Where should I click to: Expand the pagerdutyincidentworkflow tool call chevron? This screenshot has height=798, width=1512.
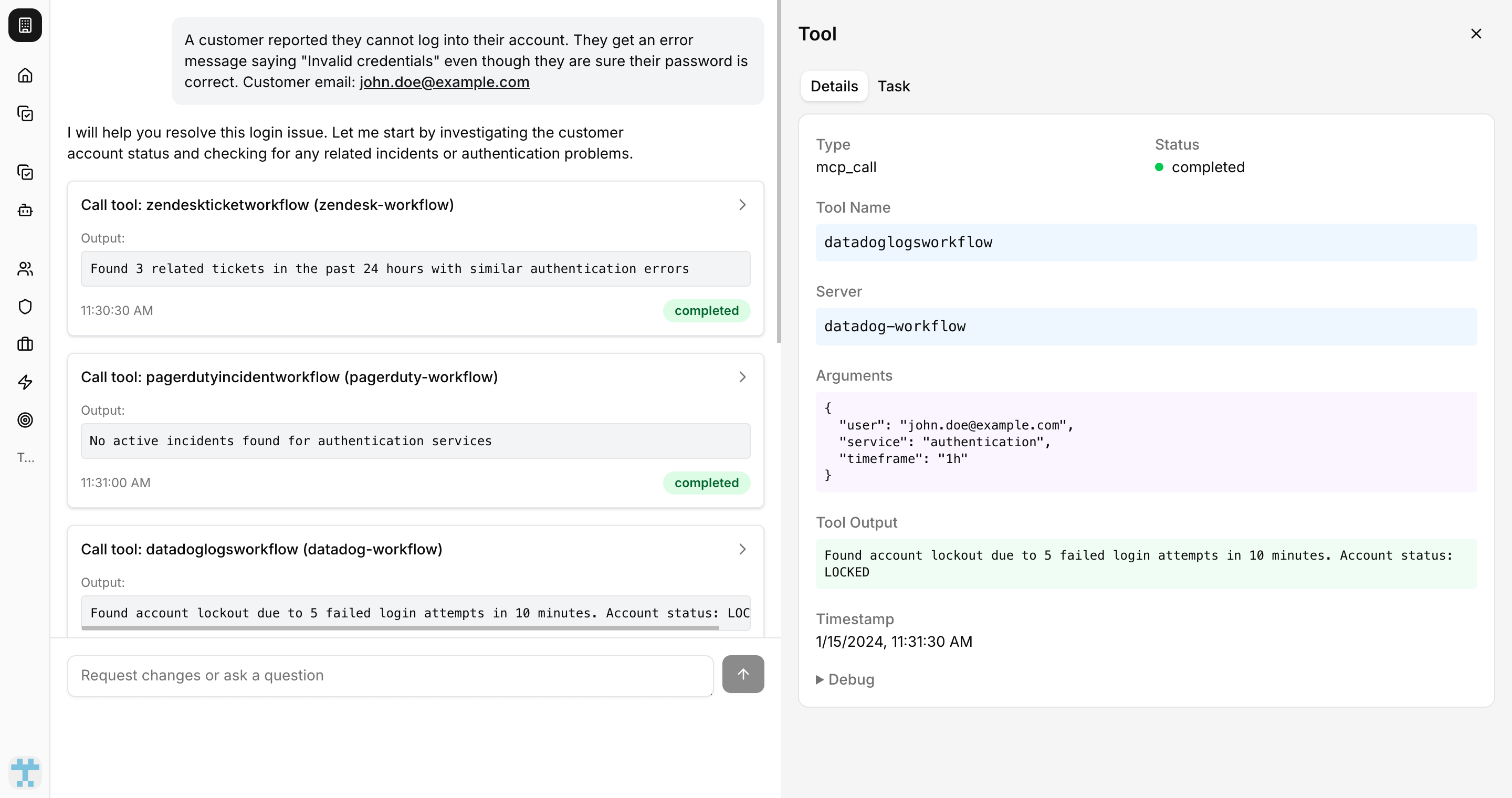pyautogui.click(x=742, y=377)
